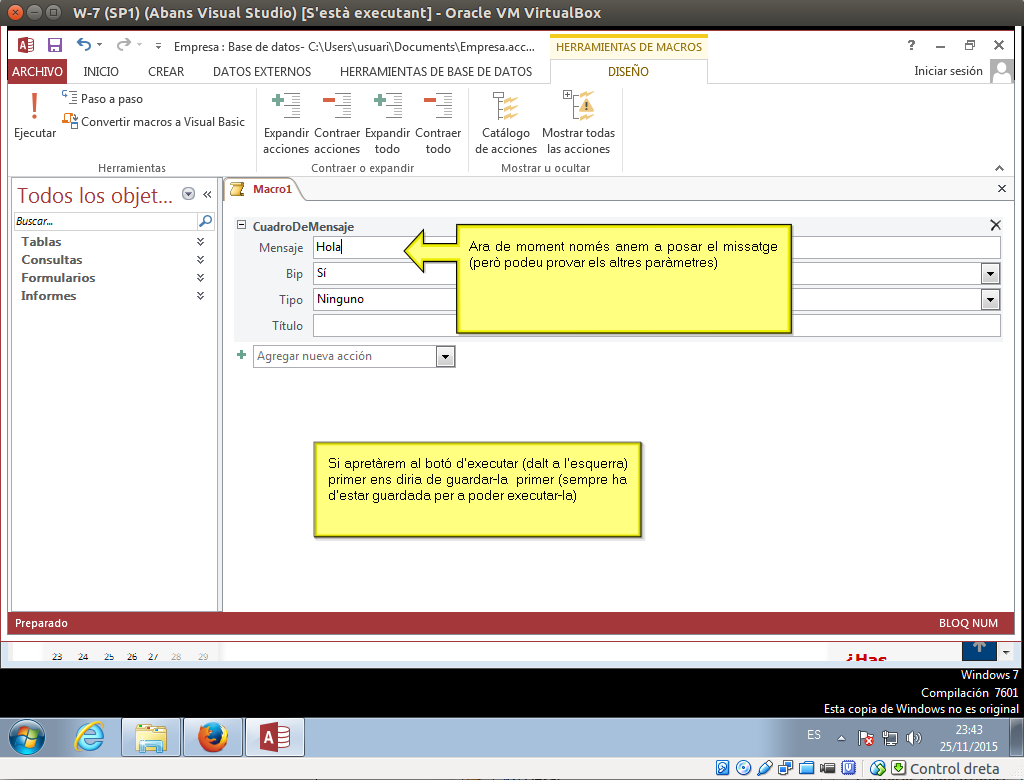The width and height of the screenshot is (1024, 780).
Task: Click the Access application icon in title bar
Action: (26, 45)
